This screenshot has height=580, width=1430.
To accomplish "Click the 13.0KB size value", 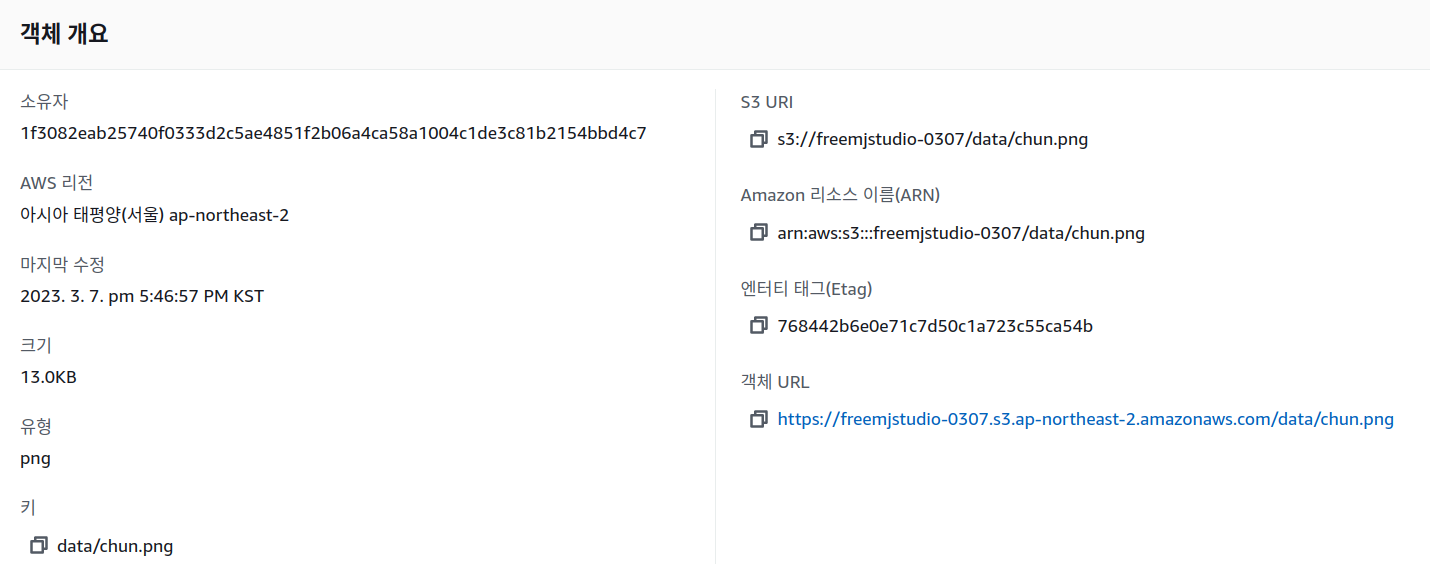I will click(x=48, y=377).
